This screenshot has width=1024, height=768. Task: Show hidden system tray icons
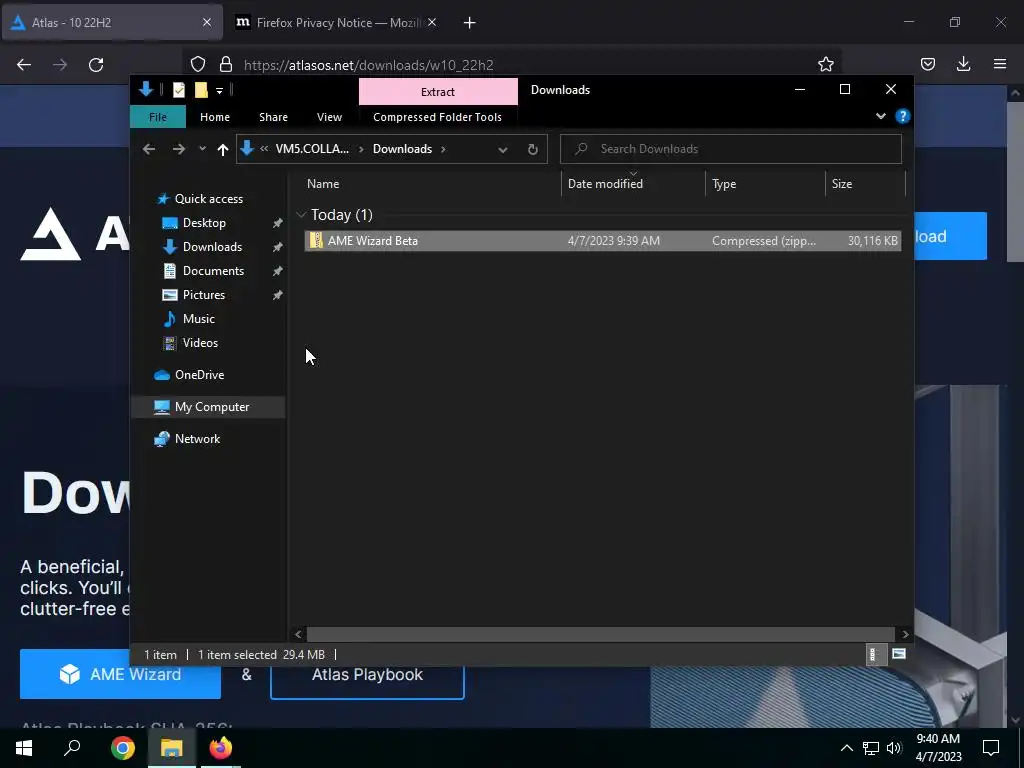click(x=846, y=748)
